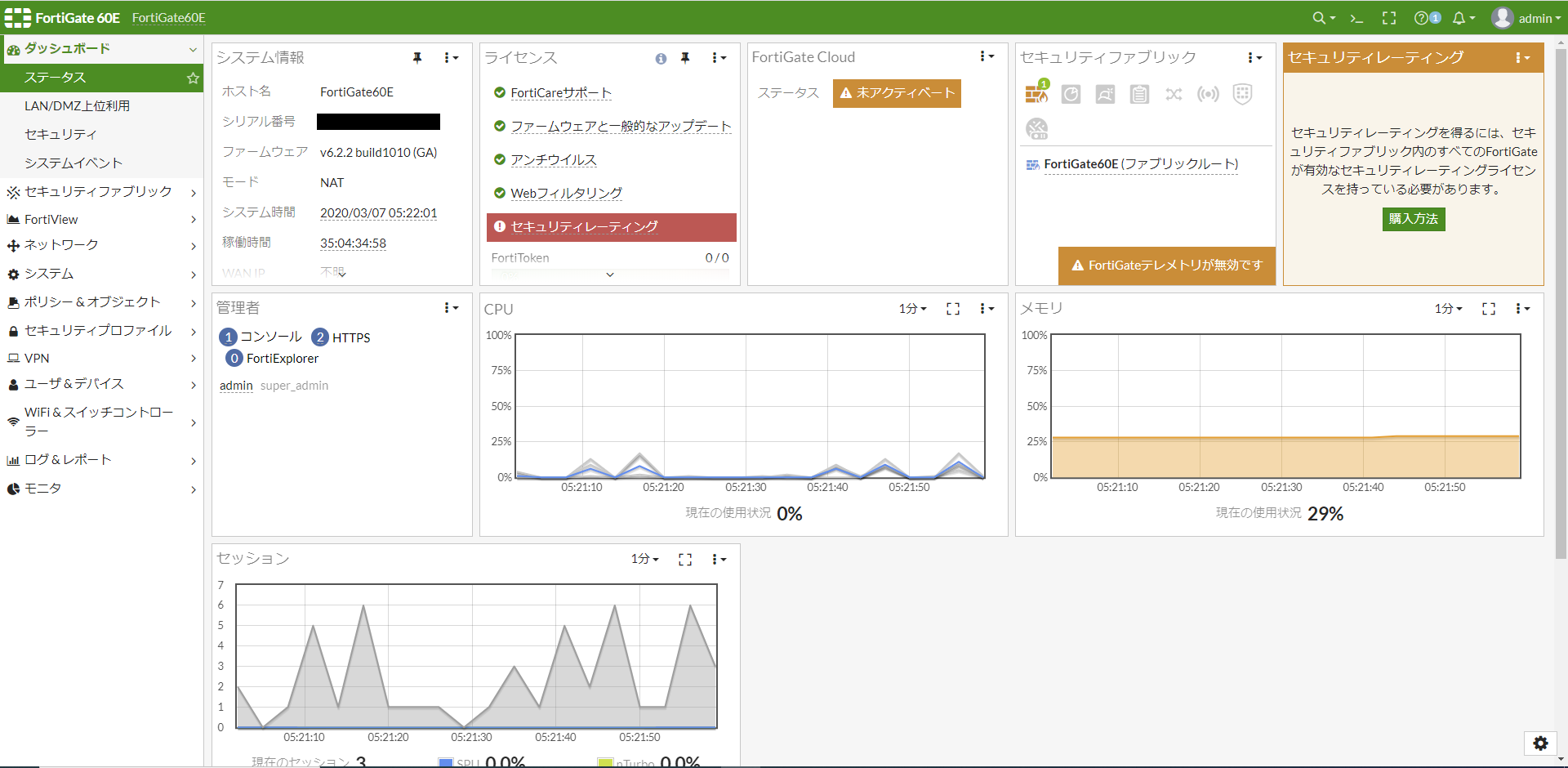Open メモリ widget options menu
Viewport: 1568px width, 768px height.
1522,309
